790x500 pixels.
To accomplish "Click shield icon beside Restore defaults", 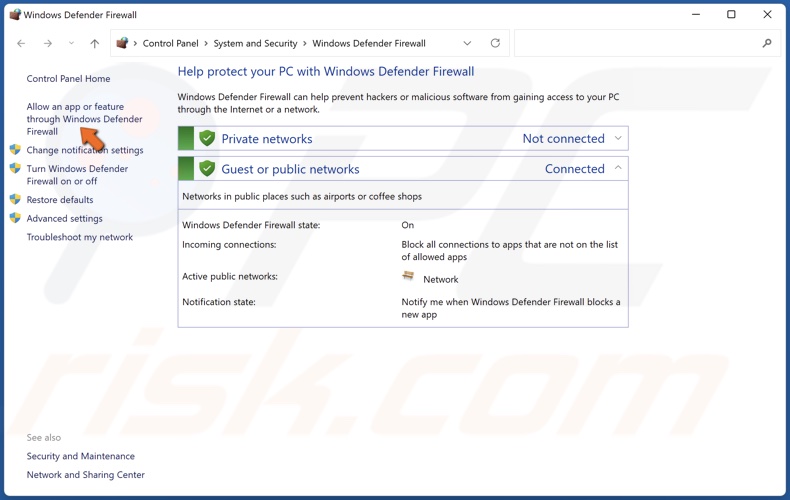I will pyautogui.click(x=15, y=199).
